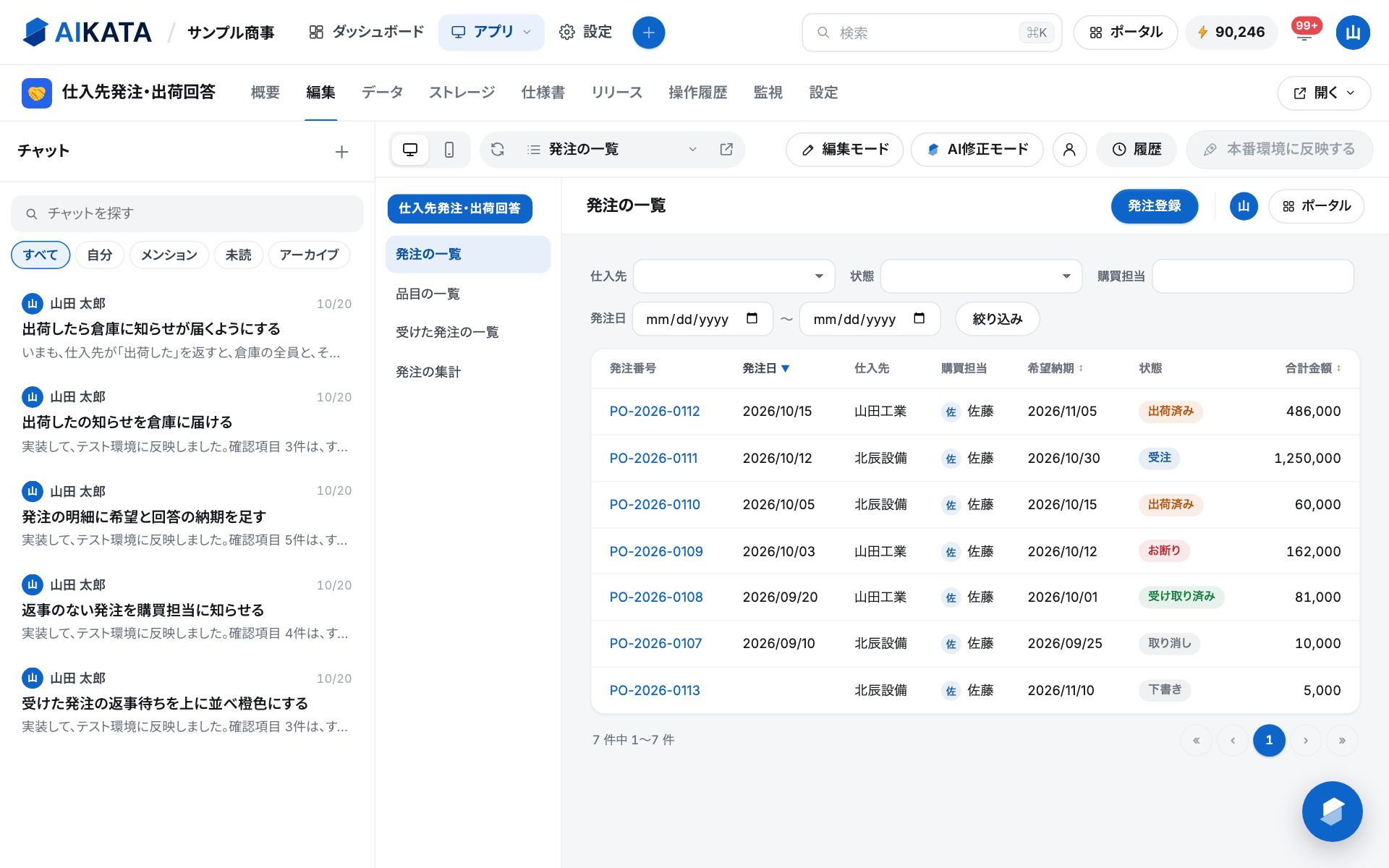Open 品目の一覧 in the side menu
This screenshot has height=868, width=1389.
[x=468, y=294]
